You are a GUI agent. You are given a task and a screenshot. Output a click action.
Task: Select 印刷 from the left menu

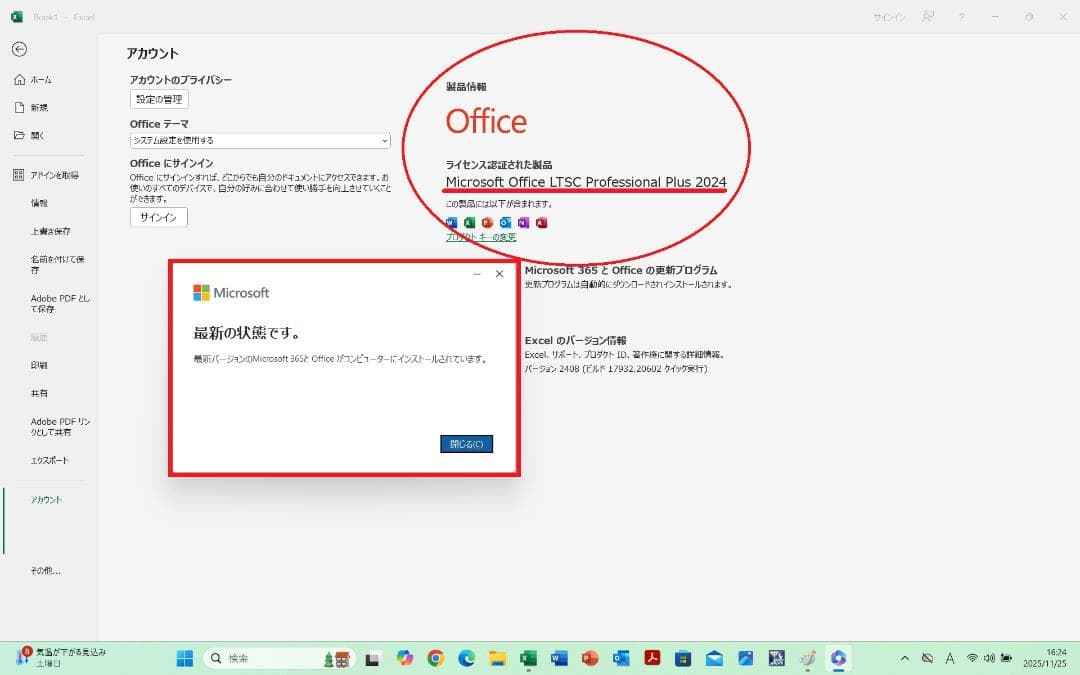(x=38, y=364)
